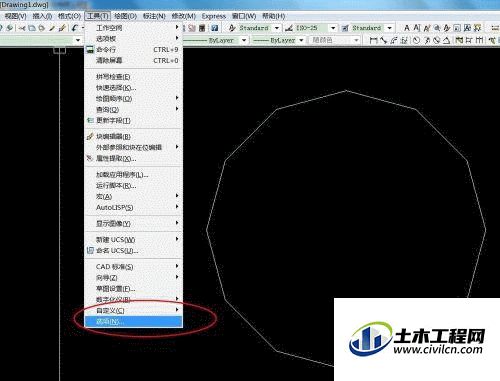Image resolution: width=500 pixels, height=381 pixels.
Task: Select 块编辑器(B) menu entry
Action: point(133,137)
